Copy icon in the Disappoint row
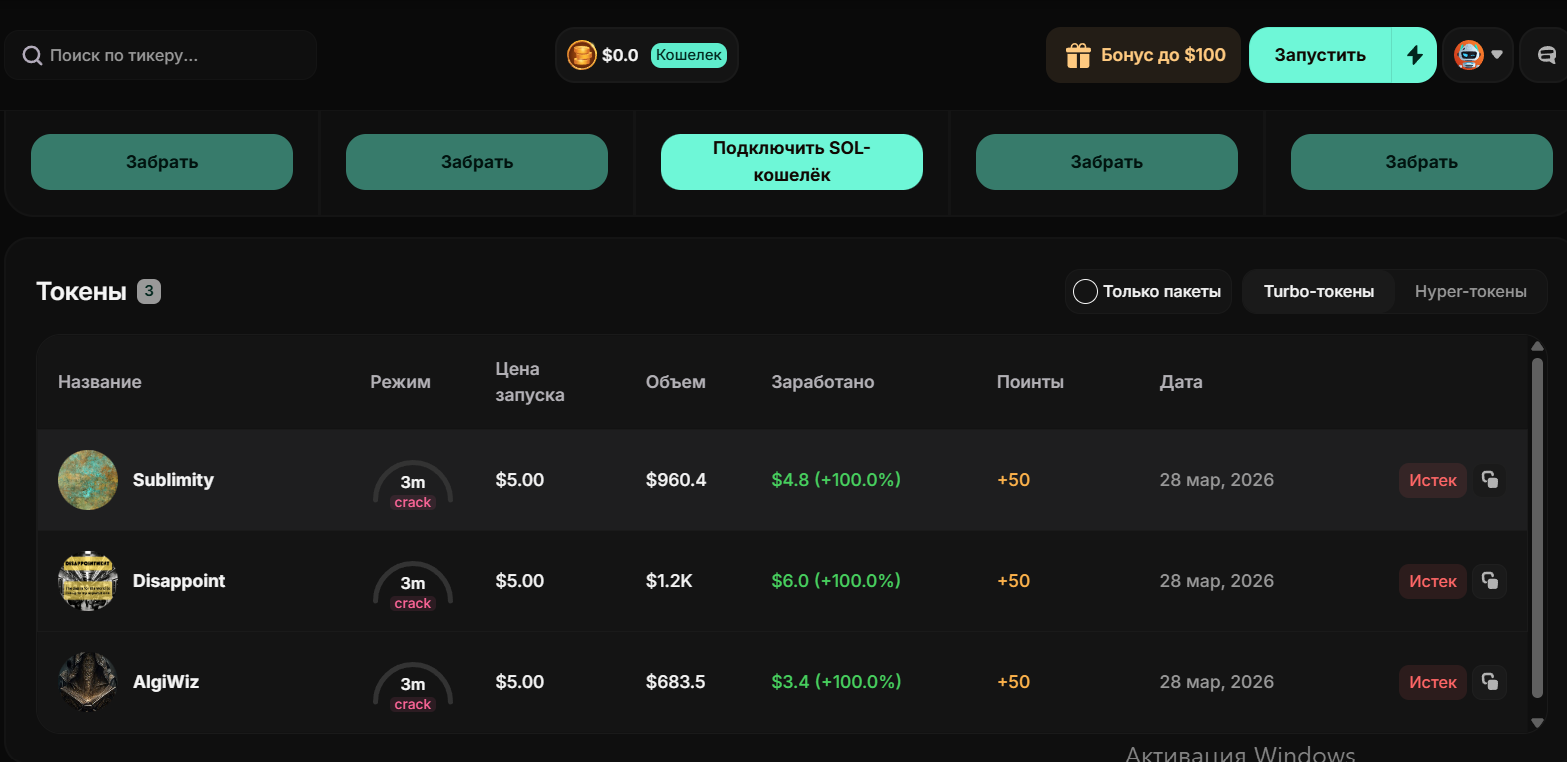The image size is (1567, 762). pos(1490,581)
